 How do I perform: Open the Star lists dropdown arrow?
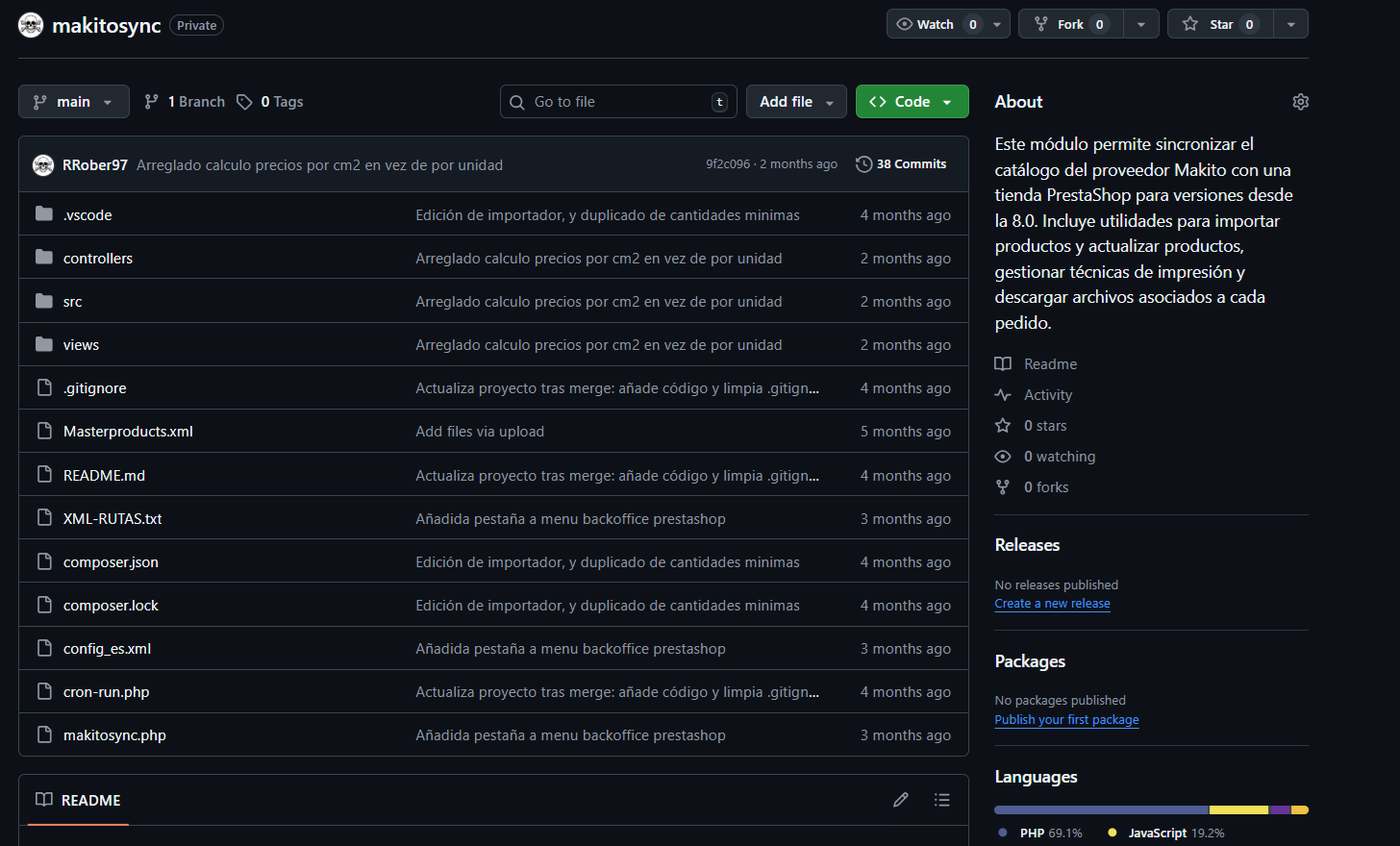coord(1290,24)
